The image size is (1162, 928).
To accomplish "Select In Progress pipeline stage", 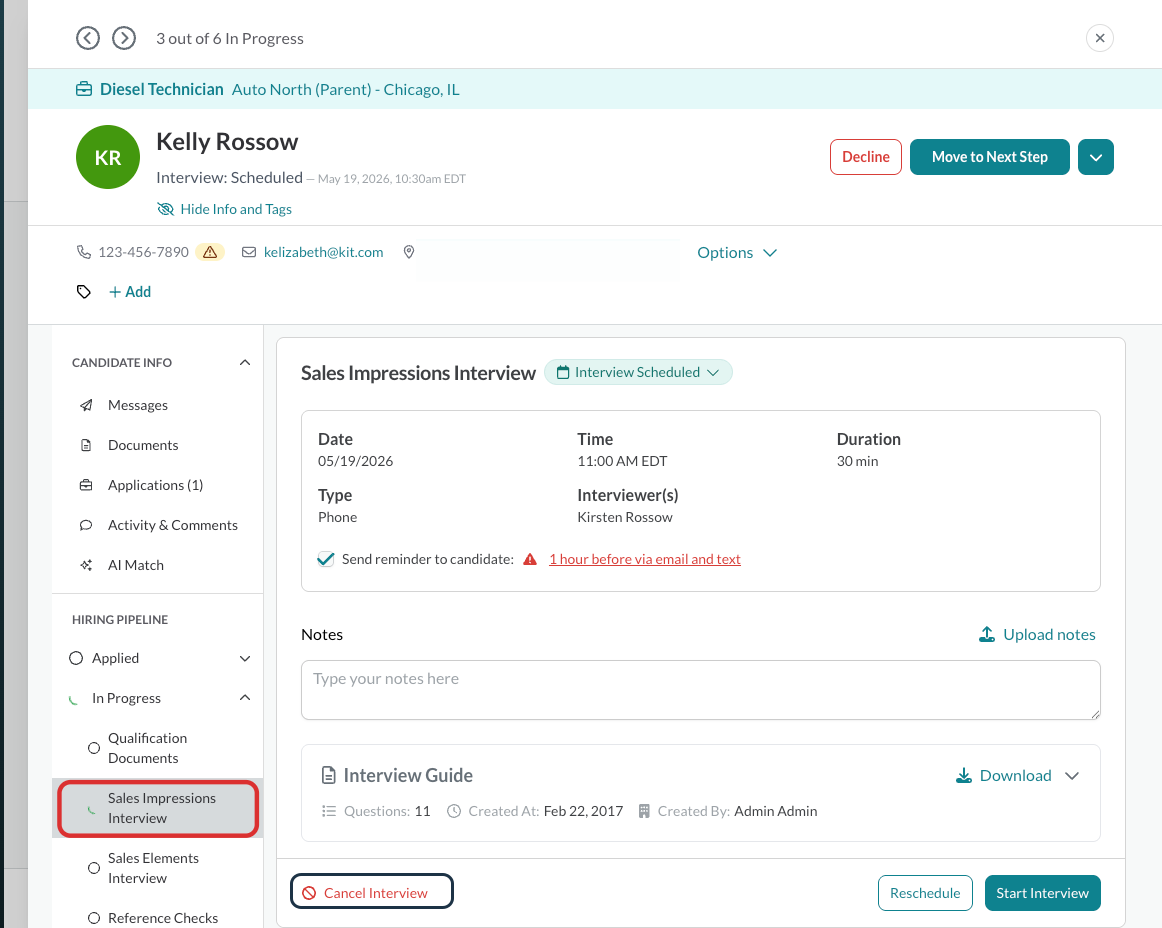I will pos(126,698).
